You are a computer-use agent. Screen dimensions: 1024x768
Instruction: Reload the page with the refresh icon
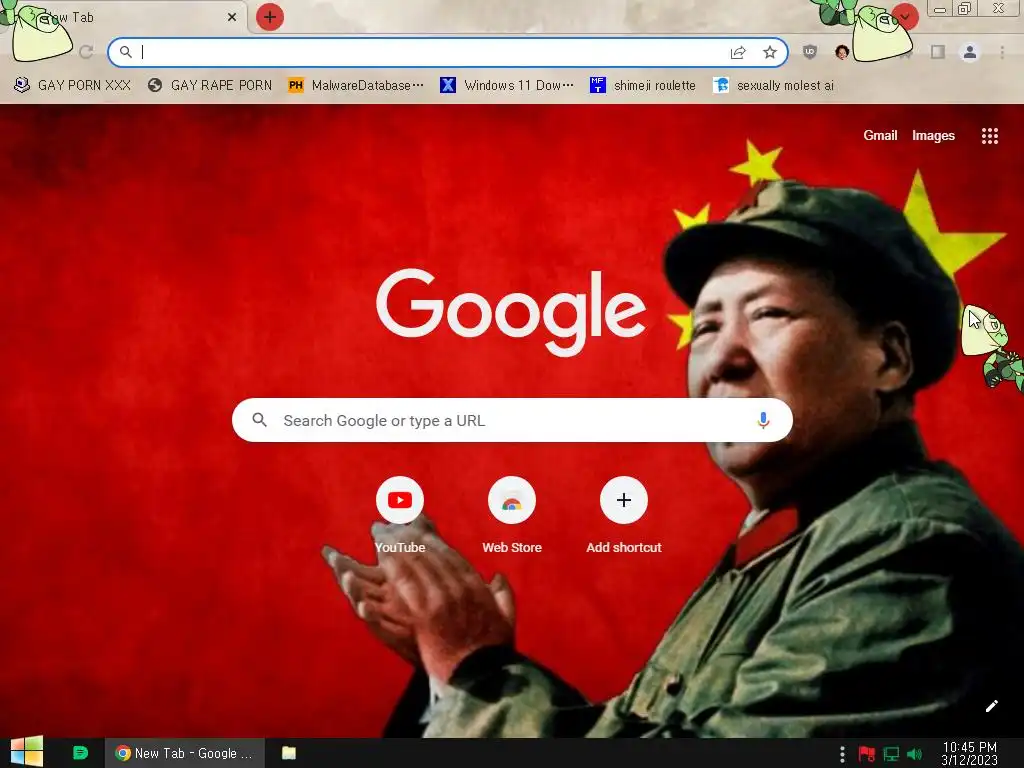click(86, 52)
